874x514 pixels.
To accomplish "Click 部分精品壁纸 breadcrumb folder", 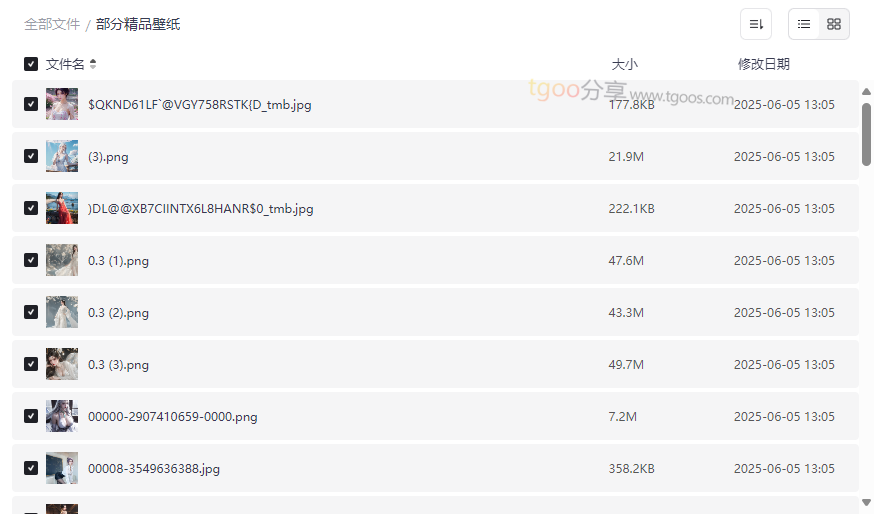I will click(138, 25).
